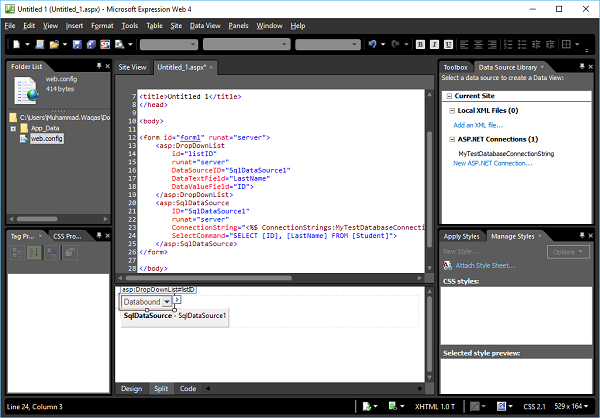The height and width of the screenshot is (418, 600).
Task: Toggle Bold formatting button
Action: (420, 45)
